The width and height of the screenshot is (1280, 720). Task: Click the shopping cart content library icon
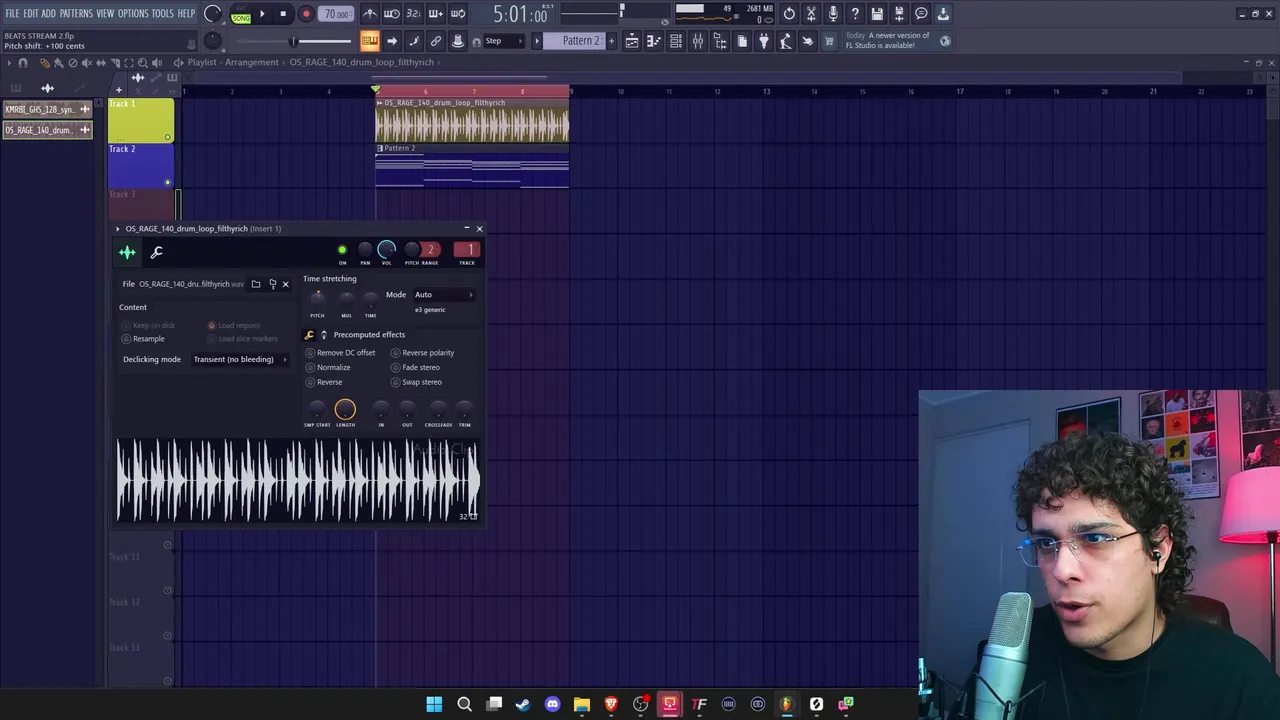point(828,41)
